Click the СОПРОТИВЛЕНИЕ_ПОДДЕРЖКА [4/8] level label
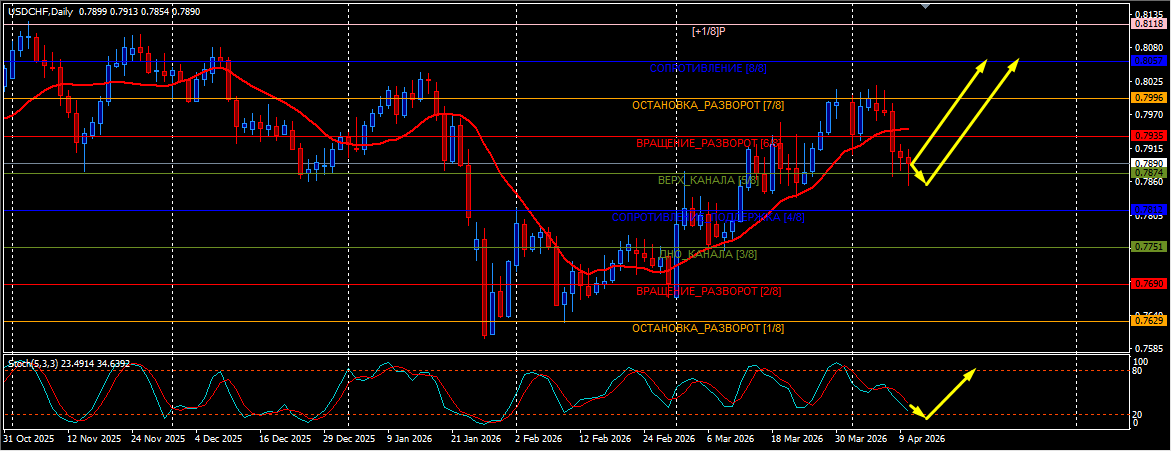The image size is (1171, 451). pyautogui.click(x=708, y=217)
